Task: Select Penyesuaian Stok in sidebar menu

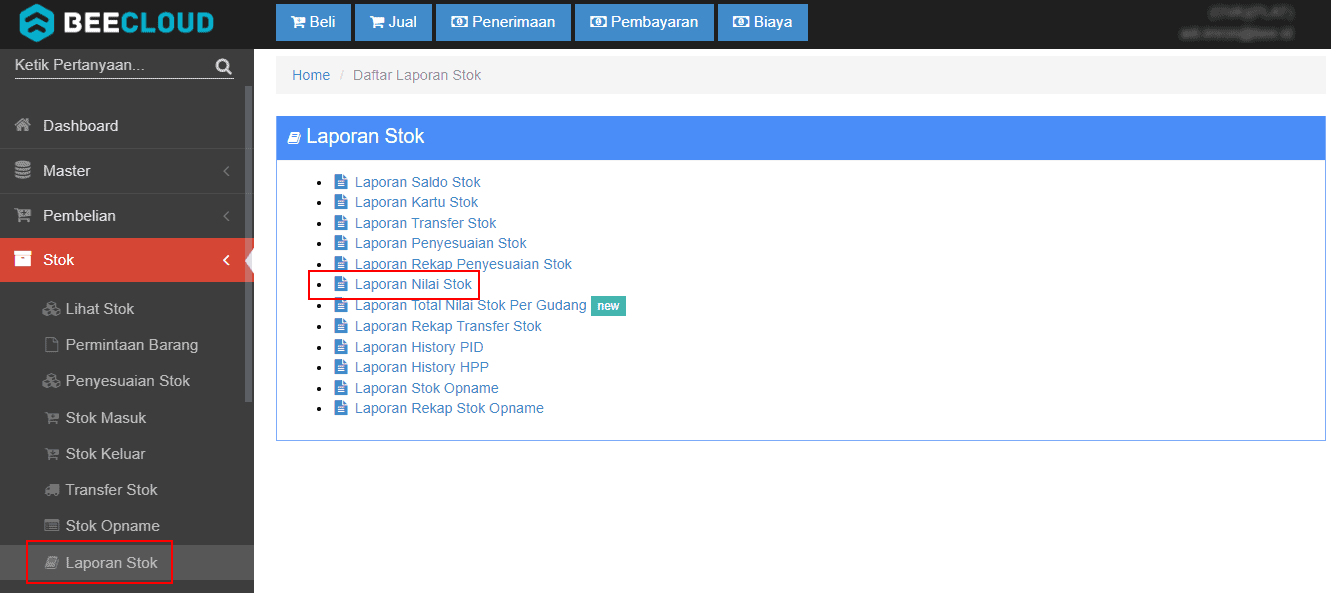Action: point(127,381)
